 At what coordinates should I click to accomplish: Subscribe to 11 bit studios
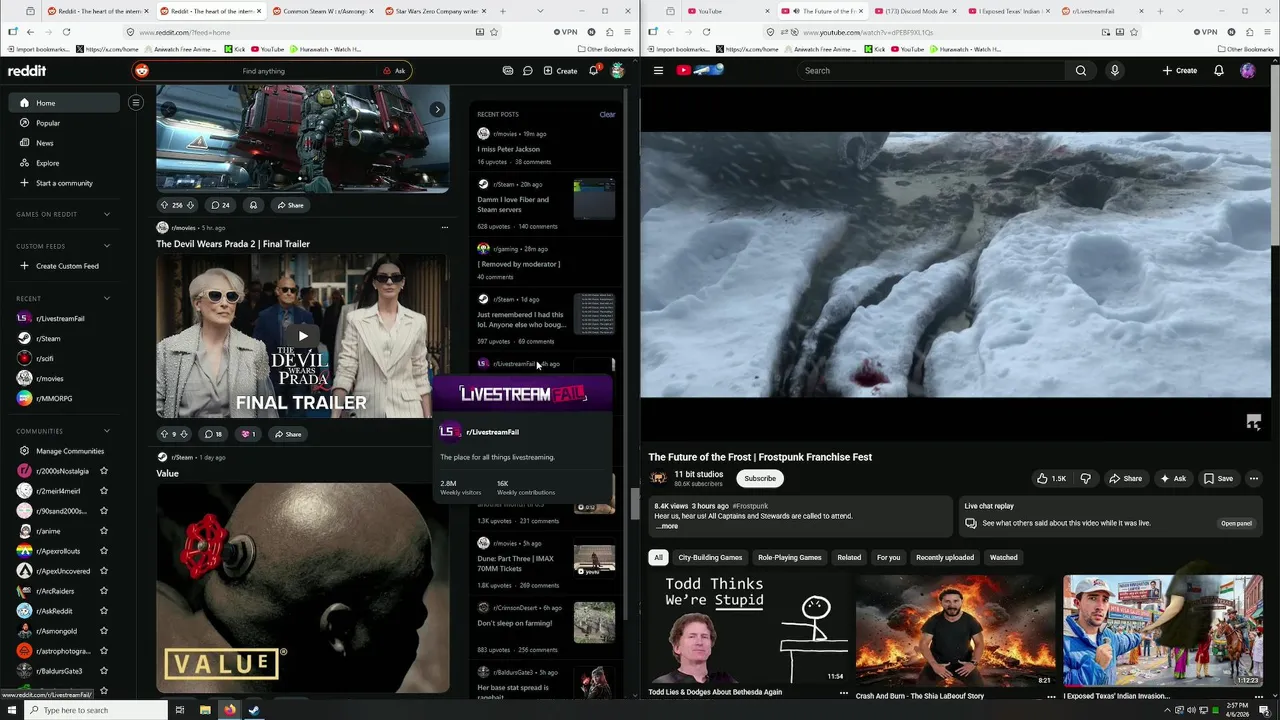coord(760,479)
